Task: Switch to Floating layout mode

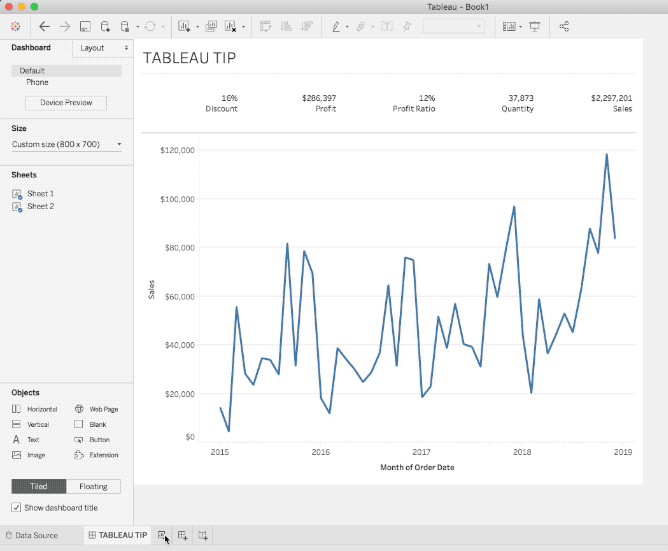Action: (93, 486)
